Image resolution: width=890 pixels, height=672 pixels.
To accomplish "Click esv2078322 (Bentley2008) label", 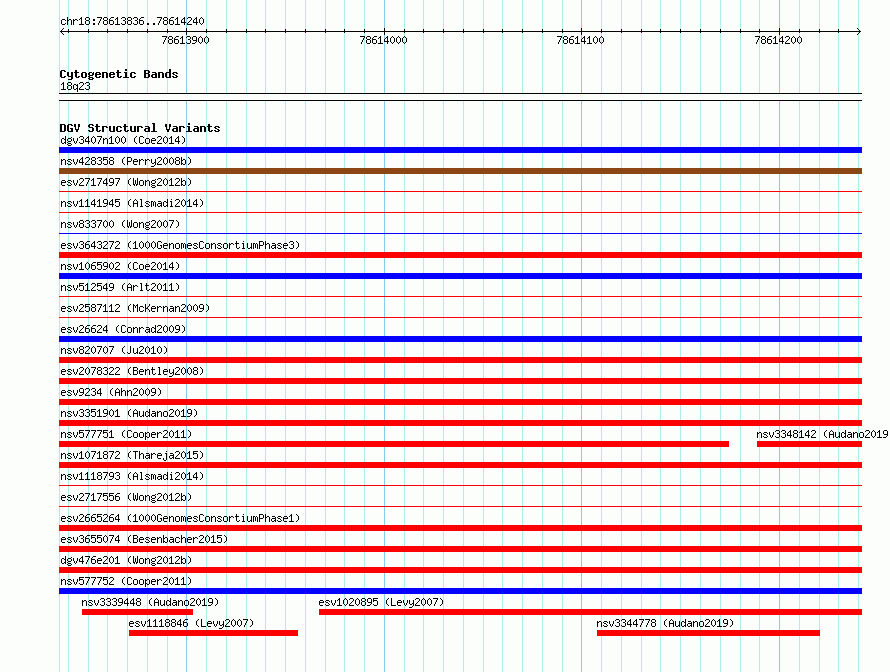I will click(132, 371).
